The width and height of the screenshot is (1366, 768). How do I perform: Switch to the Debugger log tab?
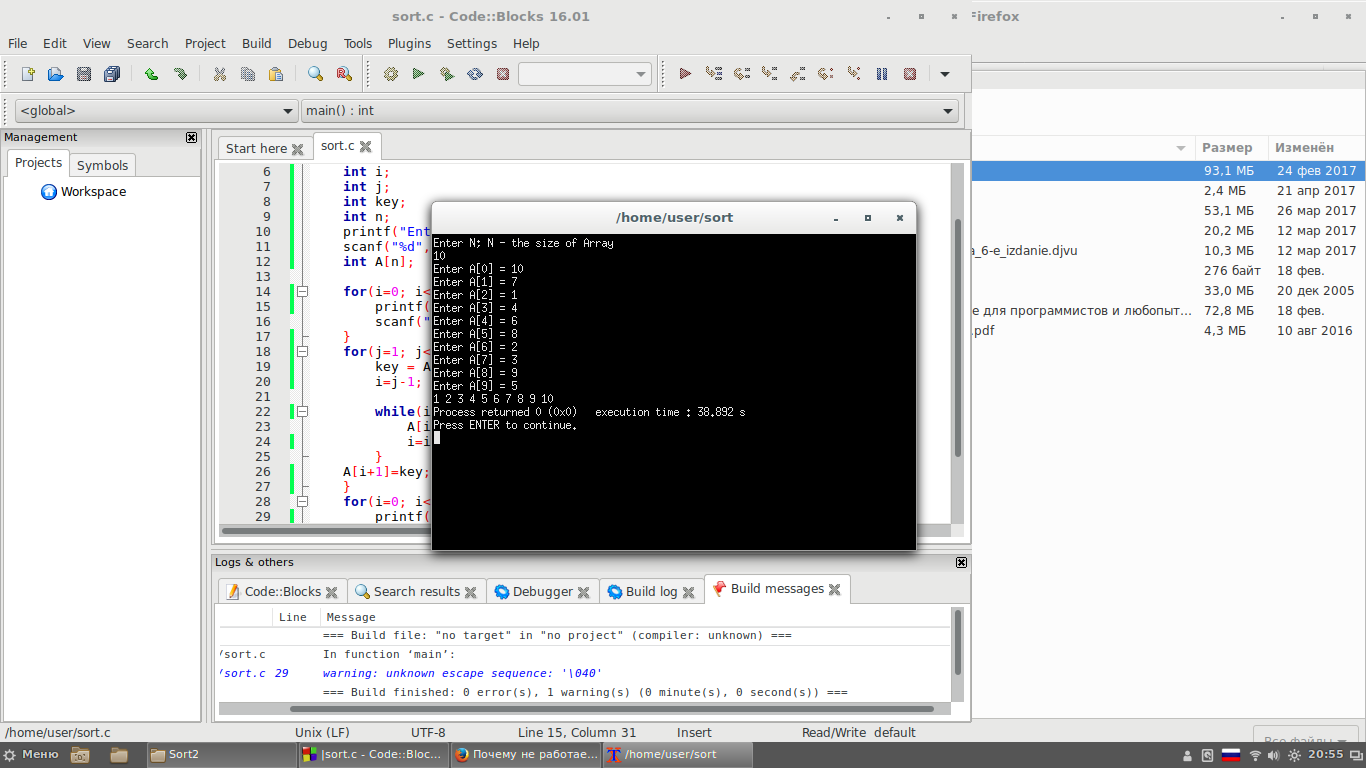tap(543, 592)
